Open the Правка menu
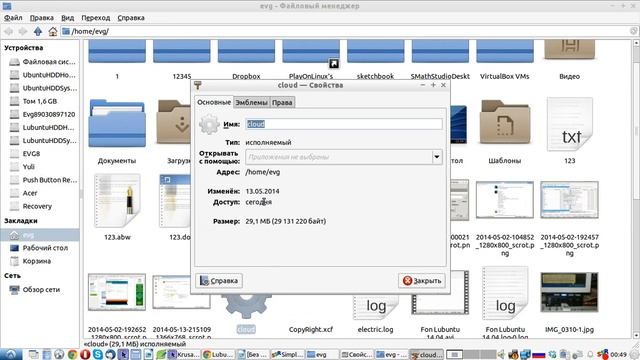The width and height of the screenshot is (640, 360). coord(42,18)
